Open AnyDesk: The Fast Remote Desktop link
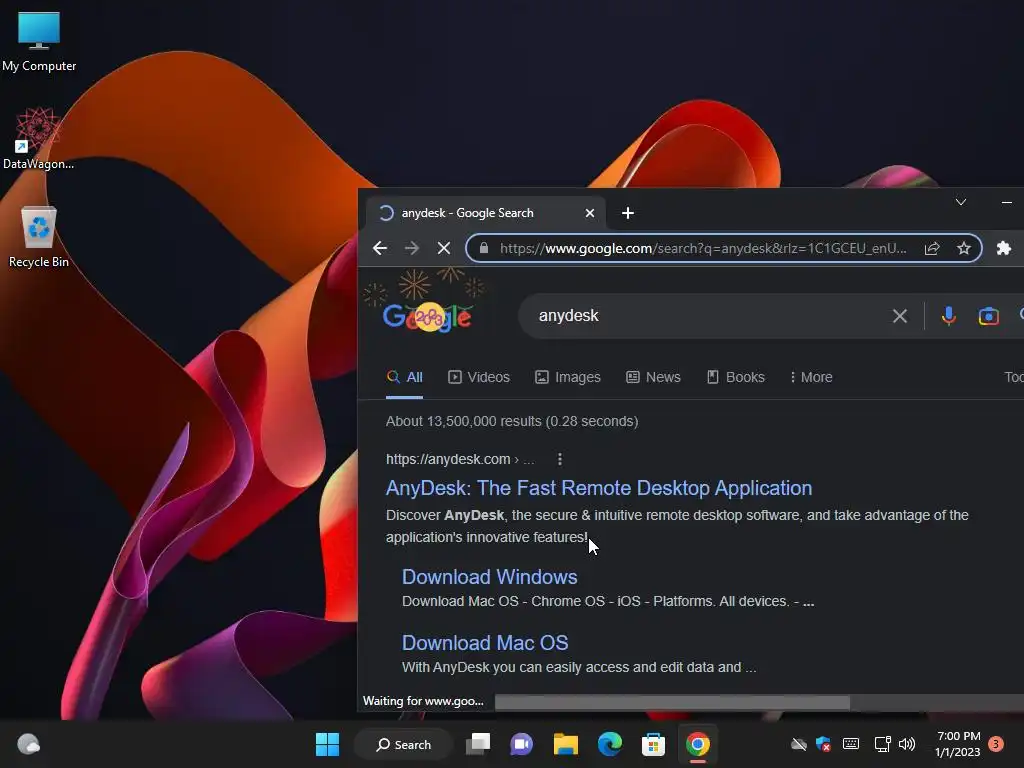This screenshot has height=768, width=1024. click(599, 488)
